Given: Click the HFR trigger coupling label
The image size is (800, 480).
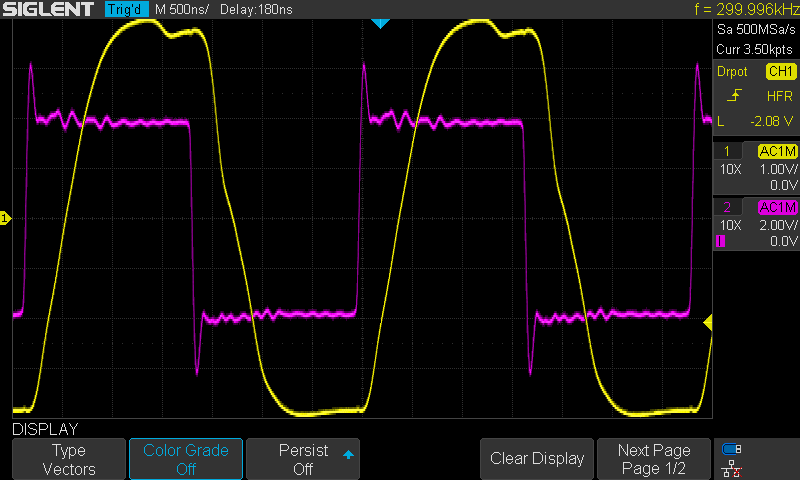Looking at the screenshot, I should 780,96.
